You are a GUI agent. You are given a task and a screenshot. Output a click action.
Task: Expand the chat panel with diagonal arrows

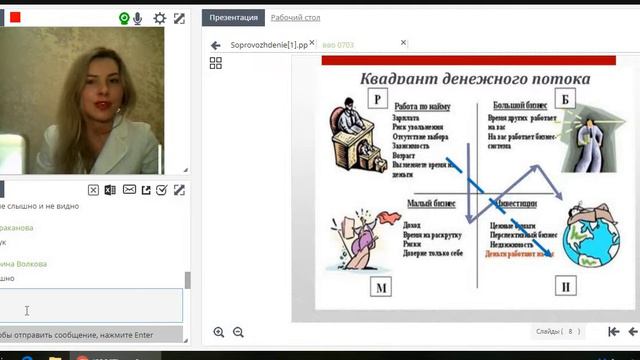click(x=179, y=190)
